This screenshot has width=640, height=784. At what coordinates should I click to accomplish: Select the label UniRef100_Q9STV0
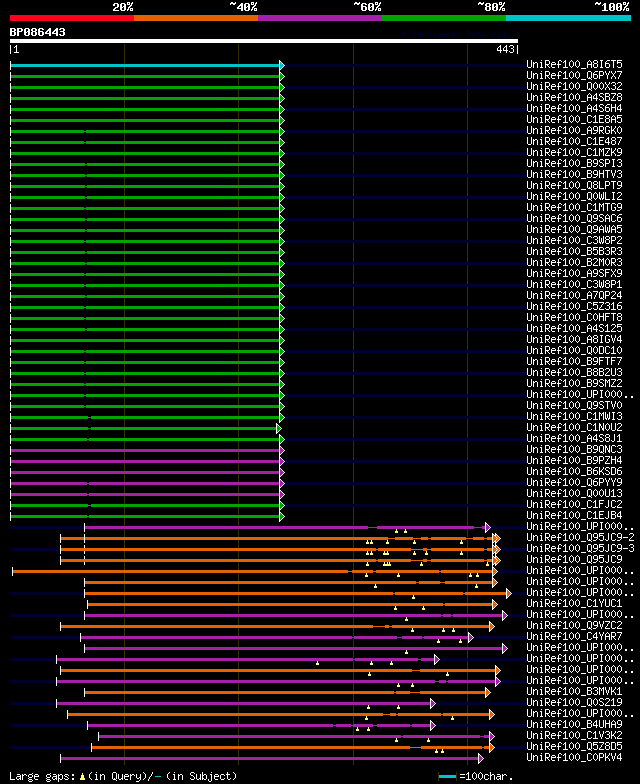click(x=574, y=405)
